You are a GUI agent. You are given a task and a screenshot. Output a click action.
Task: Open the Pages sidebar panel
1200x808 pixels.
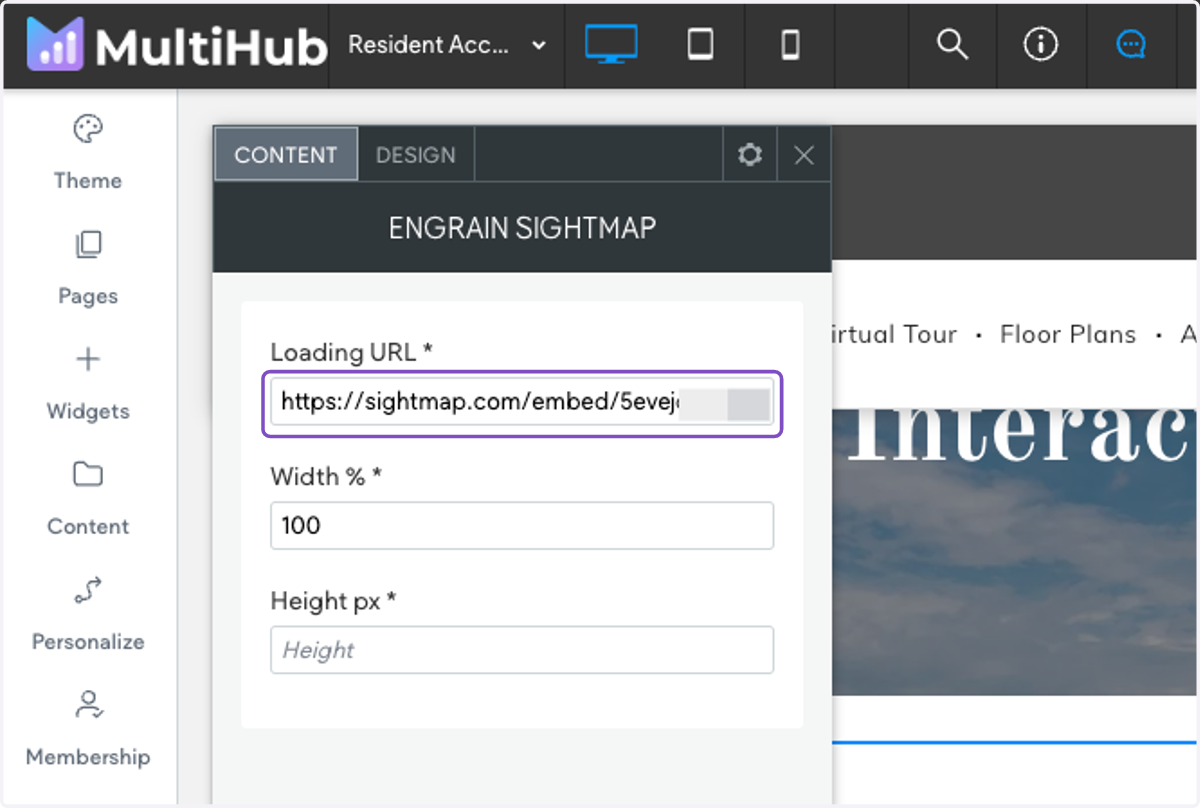pos(88,268)
